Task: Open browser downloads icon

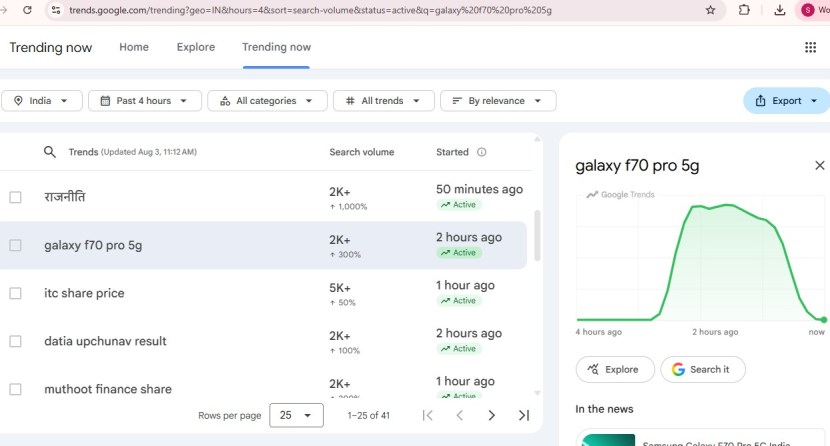Action: coord(779,10)
